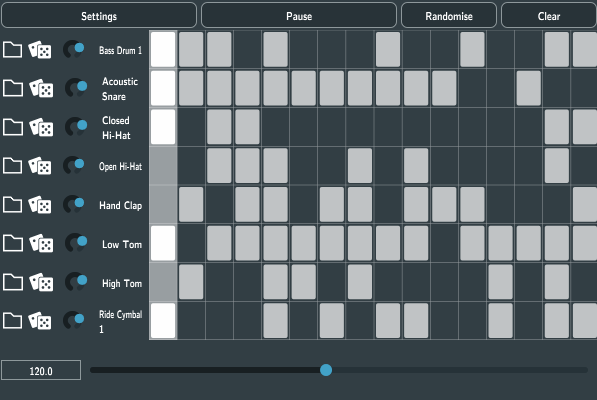Click the Low Tom volume knob

pyautogui.click(x=76, y=243)
